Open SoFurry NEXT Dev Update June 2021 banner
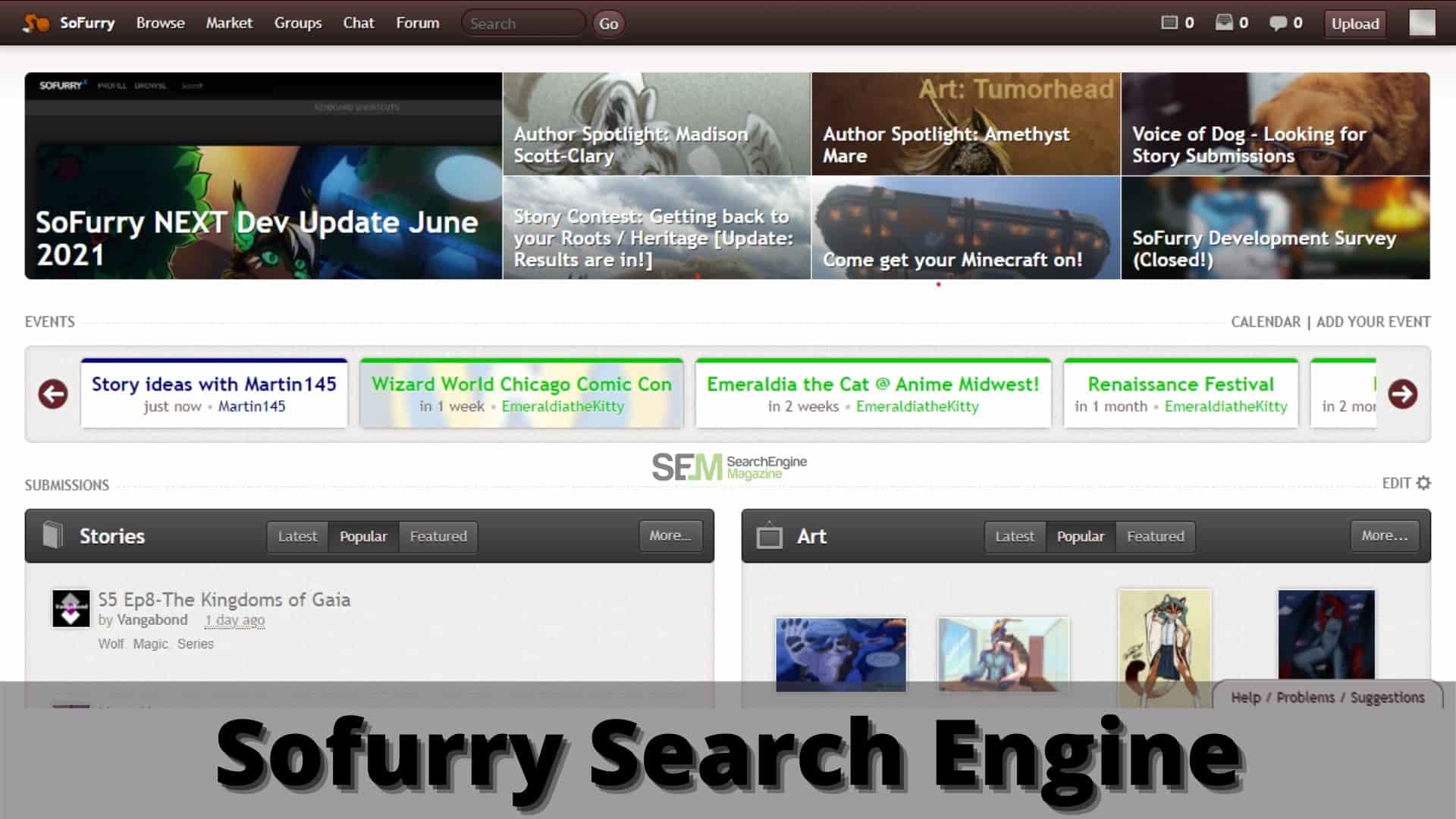 pyautogui.click(x=263, y=176)
